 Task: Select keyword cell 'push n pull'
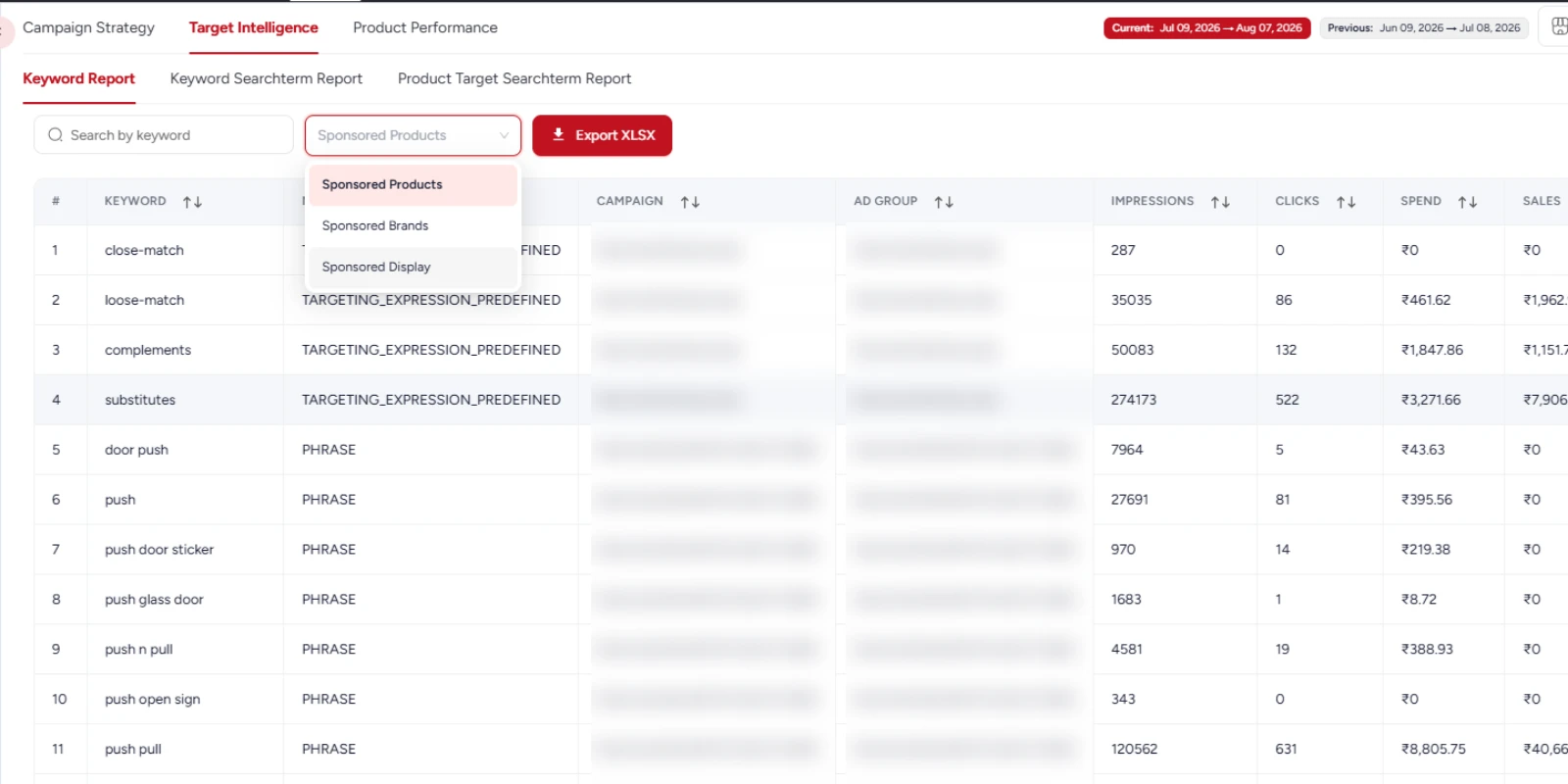138,650
